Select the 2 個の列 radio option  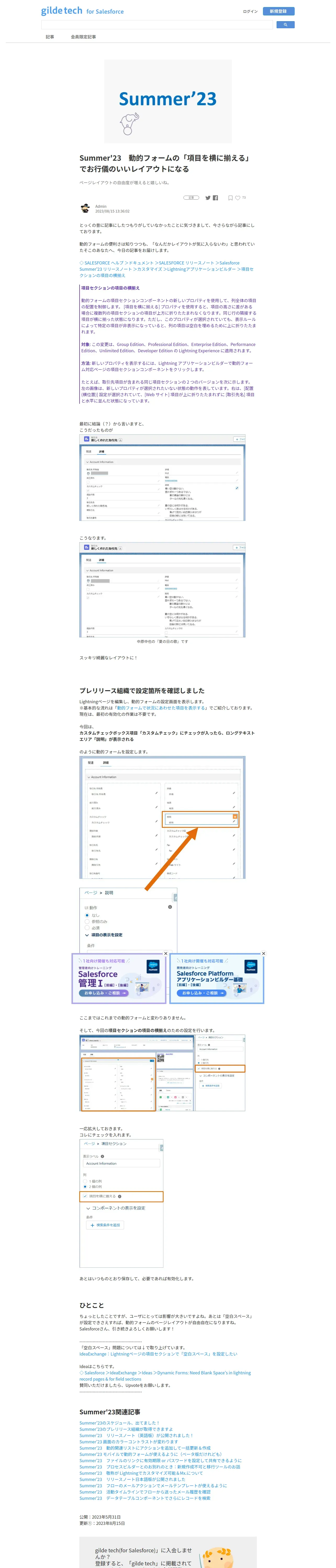tap(85, 1186)
